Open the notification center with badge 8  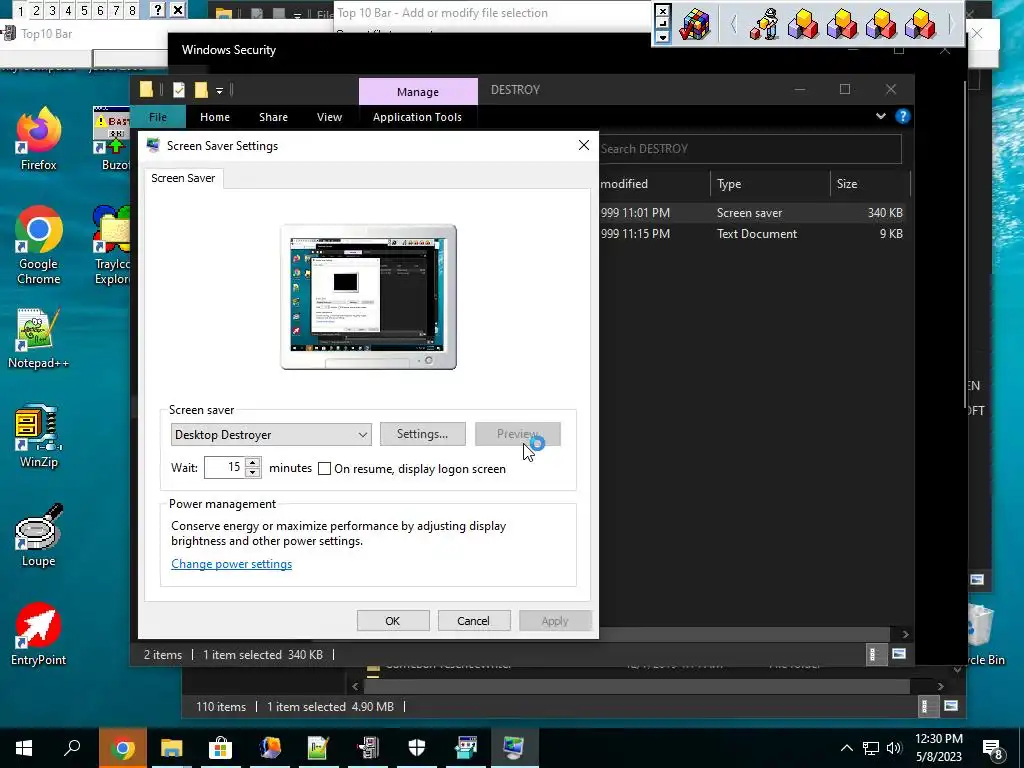(993, 749)
